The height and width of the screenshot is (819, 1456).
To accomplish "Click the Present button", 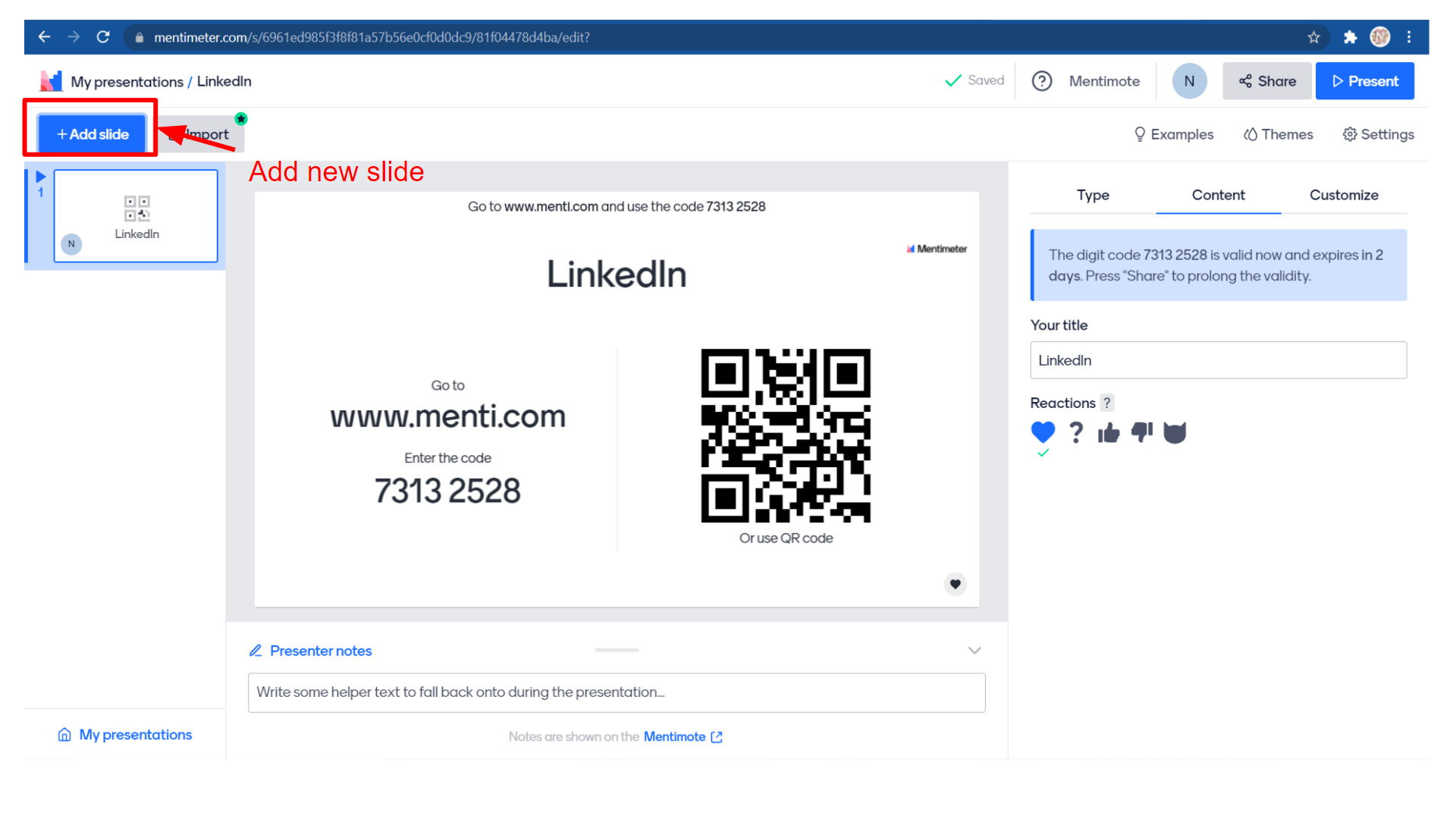I will pyautogui.click(x=1364, y=81).
